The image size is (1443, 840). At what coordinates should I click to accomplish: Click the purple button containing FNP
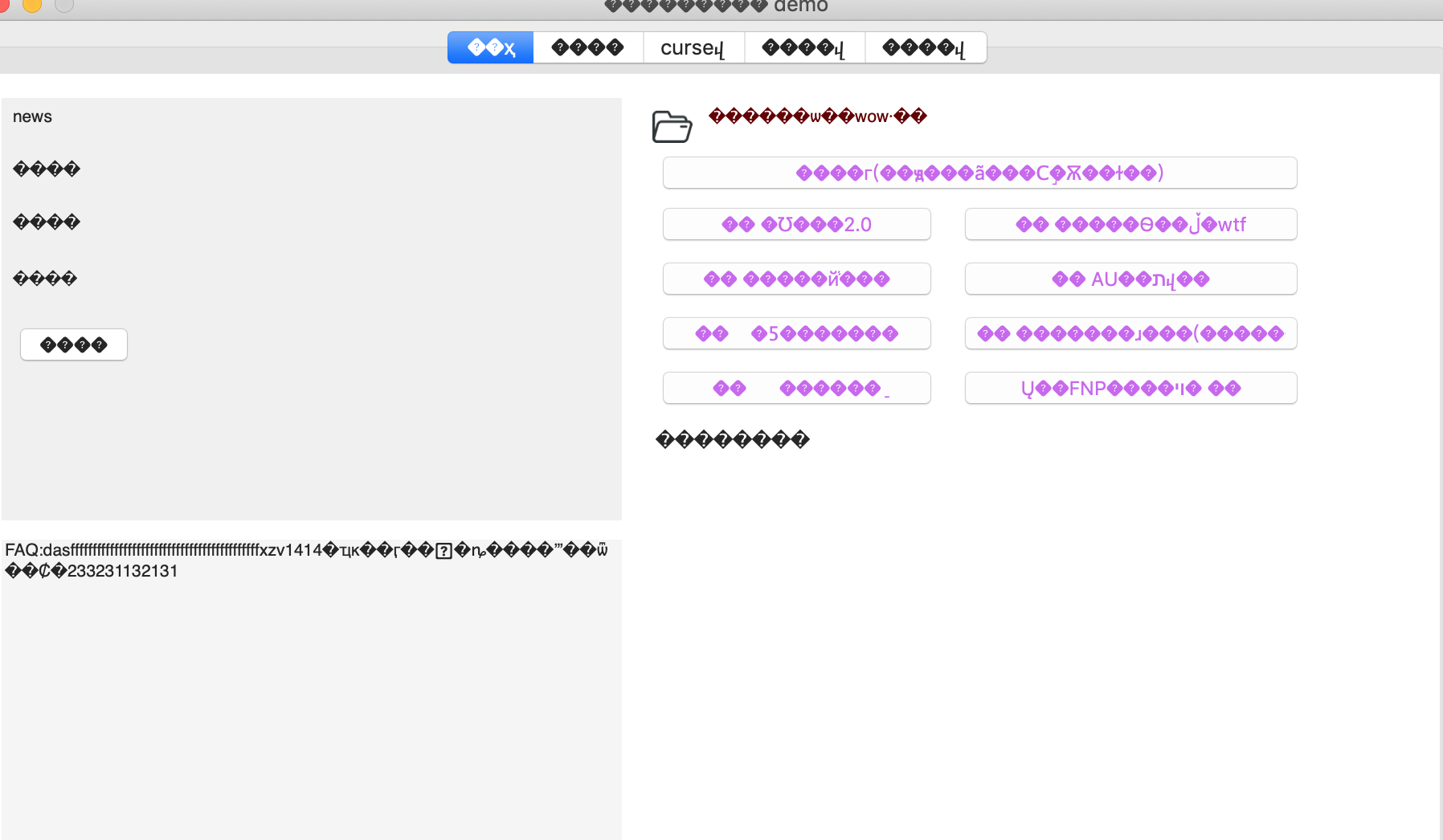coord(1130,388)
